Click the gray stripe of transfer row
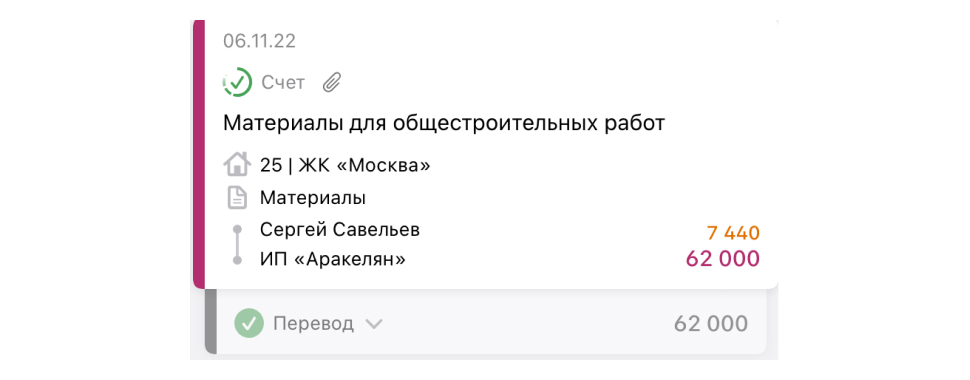This screenshot has height=380, width=970. pos(210,321)
